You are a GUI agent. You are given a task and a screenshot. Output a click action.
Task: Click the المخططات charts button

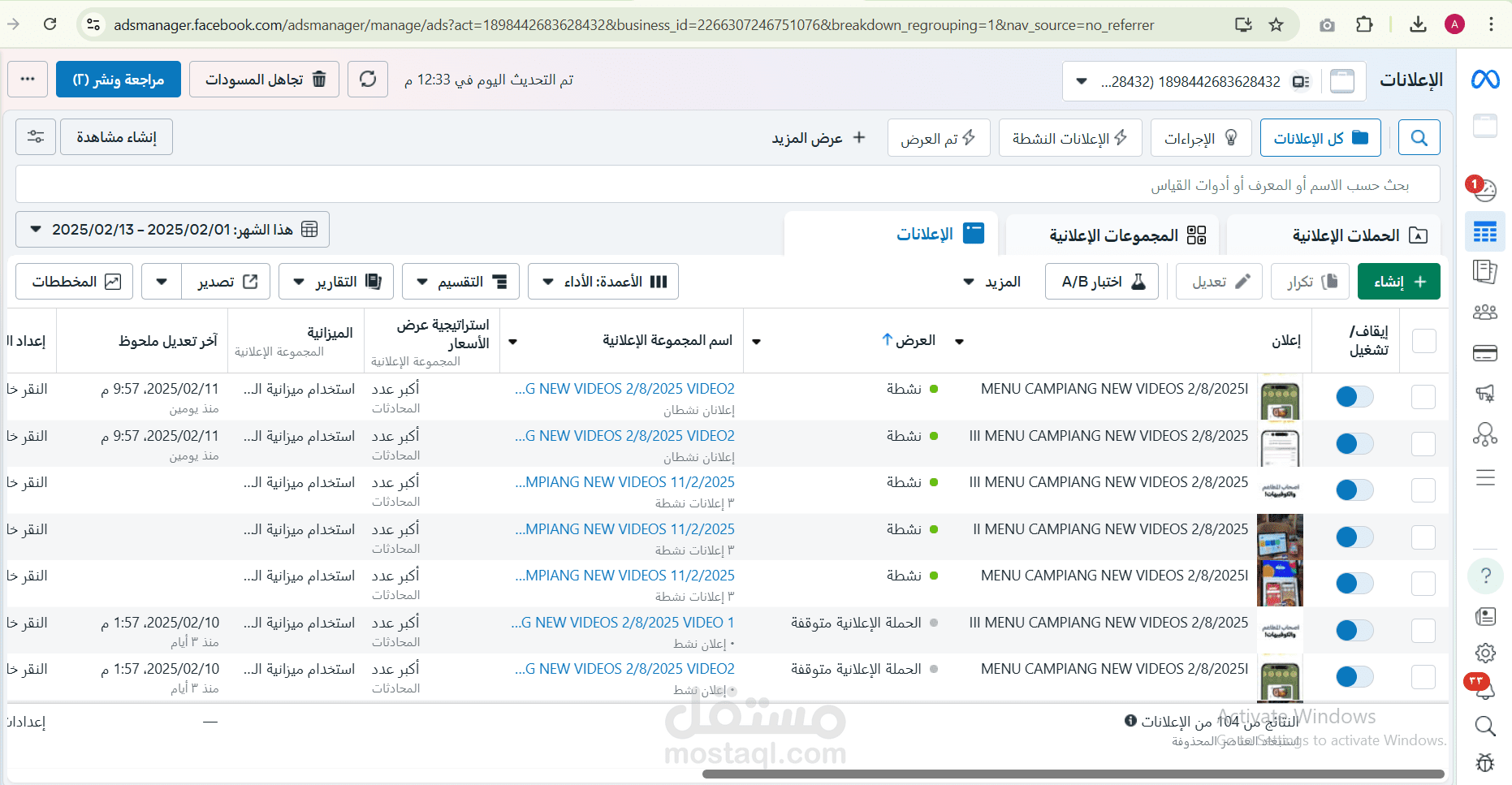[x=75, y=282]
